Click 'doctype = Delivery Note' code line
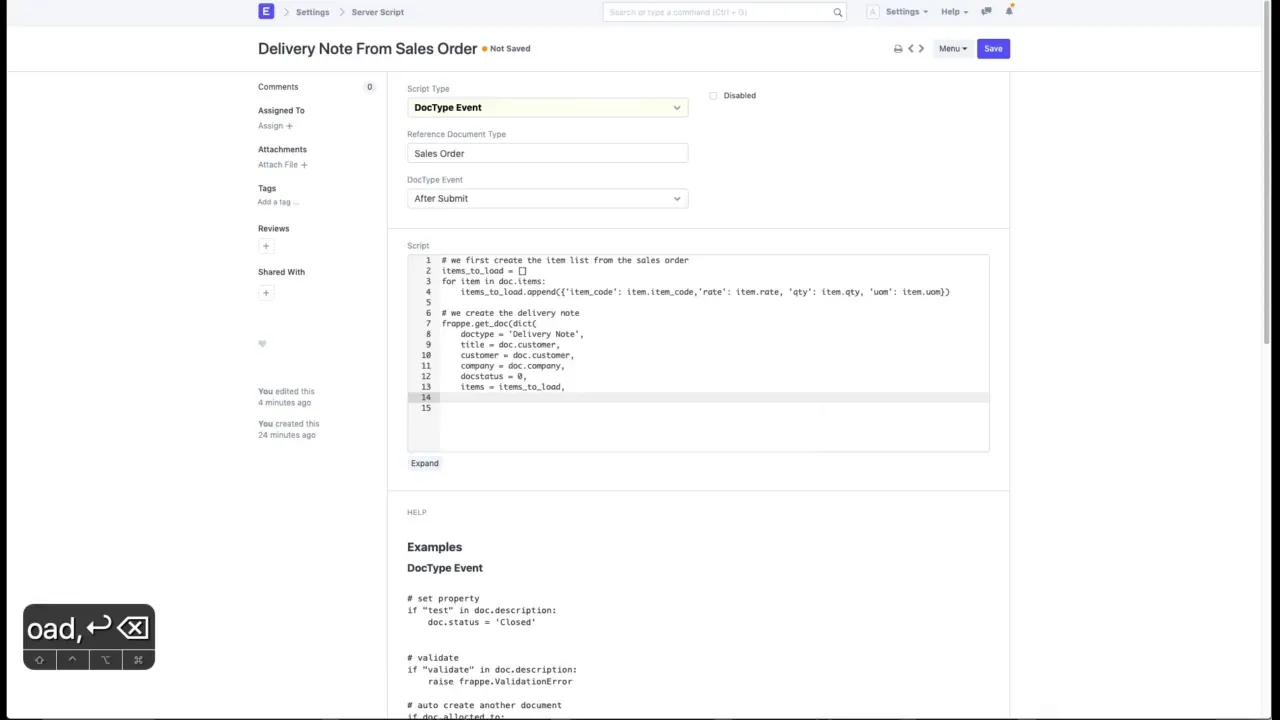1280x720 pixels. [522, 334]
